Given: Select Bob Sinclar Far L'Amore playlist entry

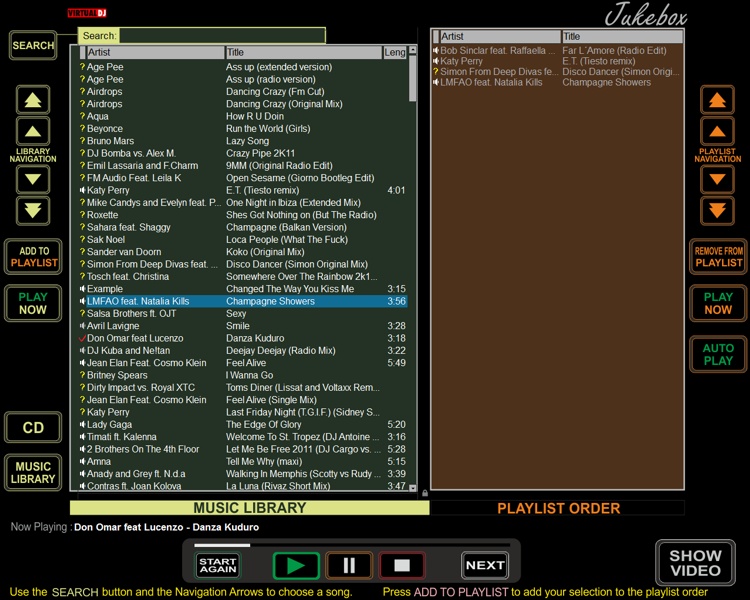Looking at the screenshot, I should pyautogui.click(x=557, y=51).
